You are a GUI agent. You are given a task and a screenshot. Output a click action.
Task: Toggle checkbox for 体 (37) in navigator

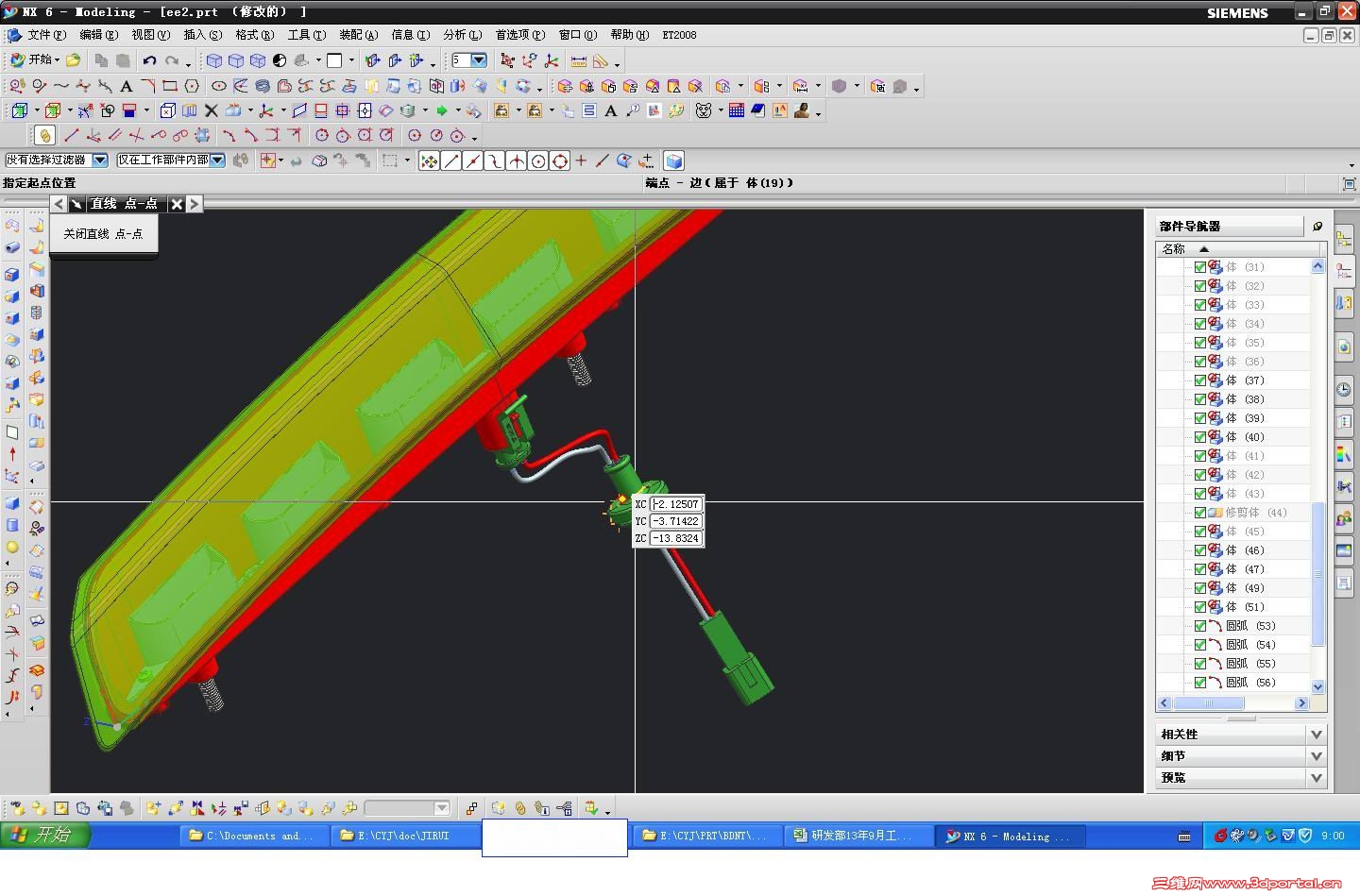pos(1199,380)
